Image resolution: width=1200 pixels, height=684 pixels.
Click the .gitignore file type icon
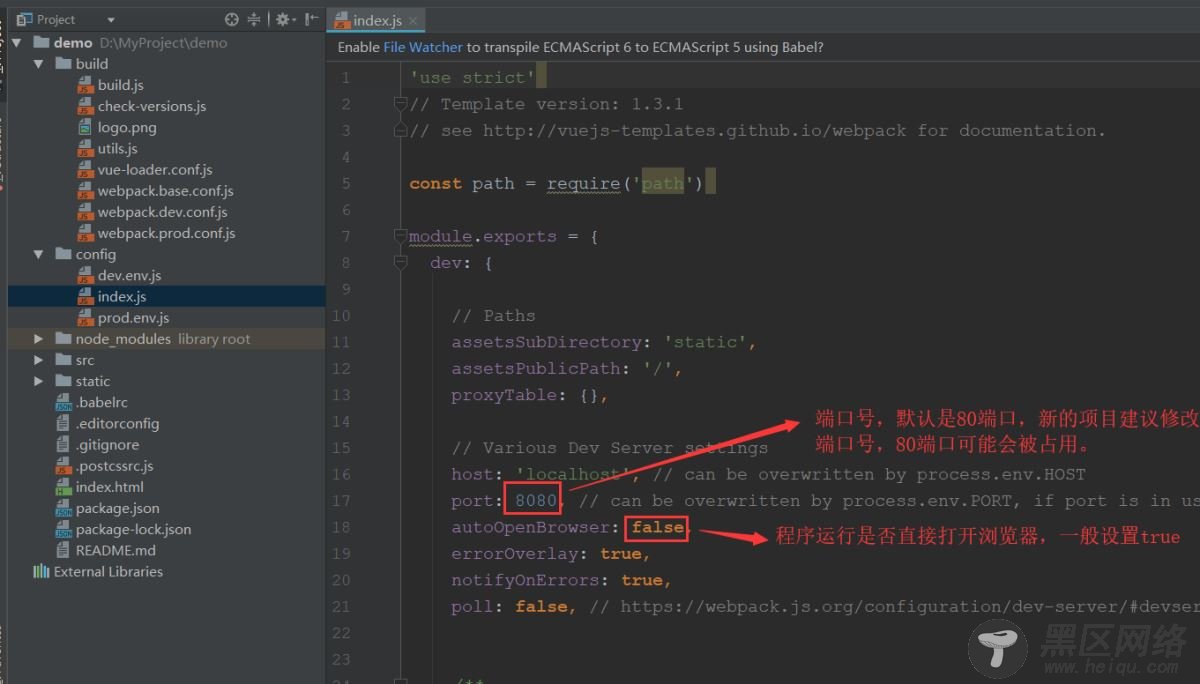tap(63, 445)
